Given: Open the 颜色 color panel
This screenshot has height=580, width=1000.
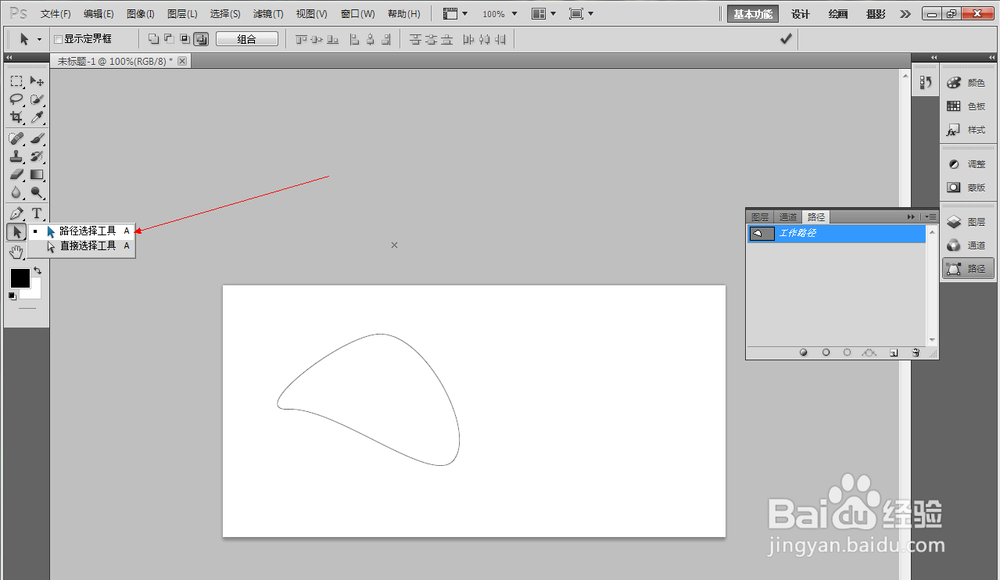Looking at the screenshot, I should [x=967, y=83].
